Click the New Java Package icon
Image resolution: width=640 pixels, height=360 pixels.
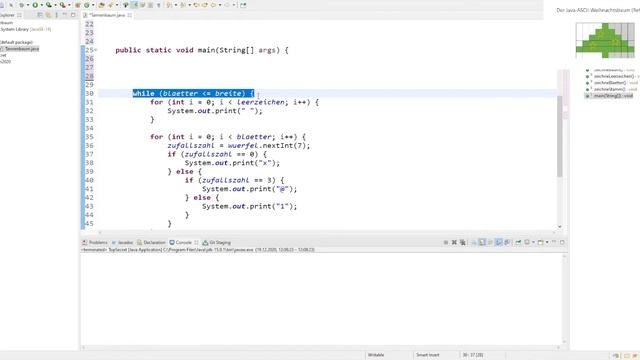(x=78, y=5)
